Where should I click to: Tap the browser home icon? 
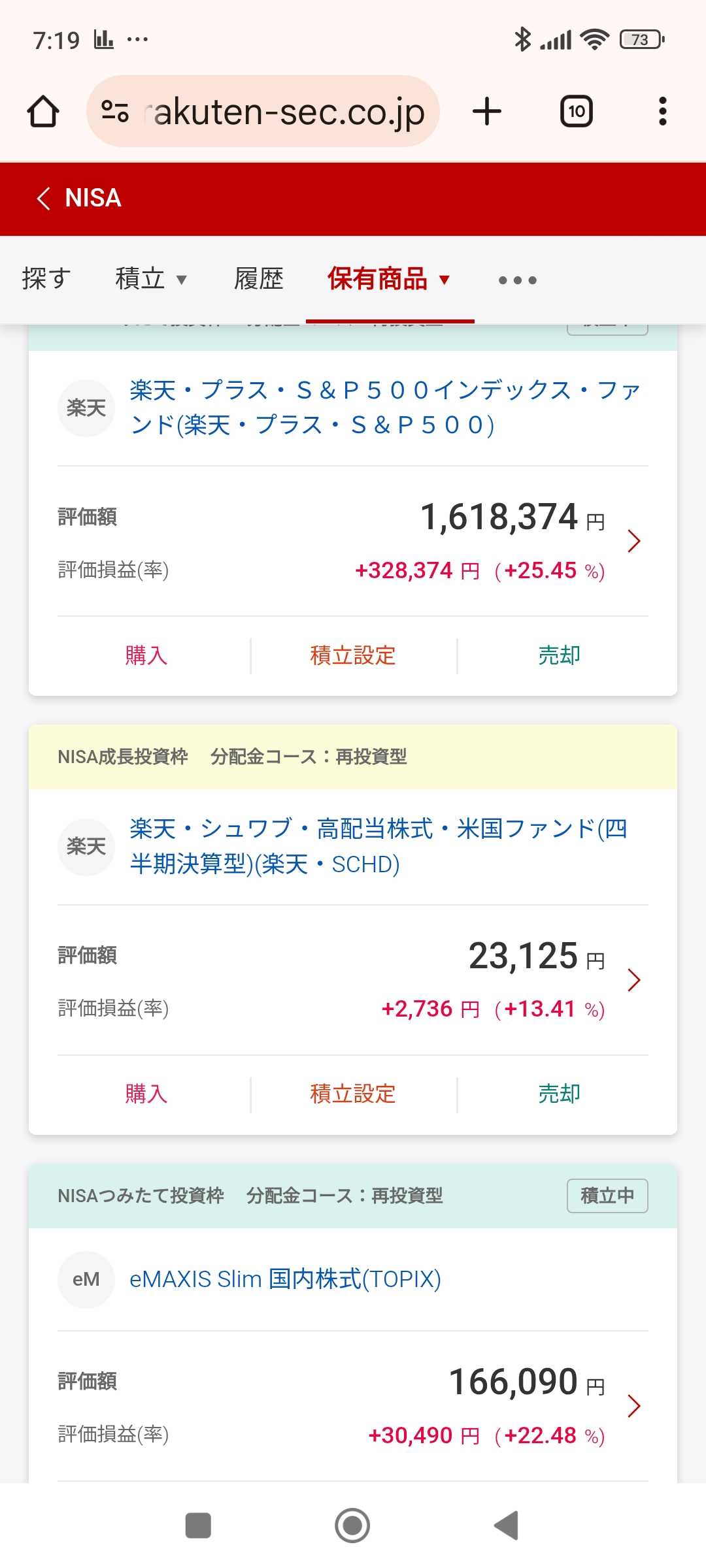pos(43,112)
